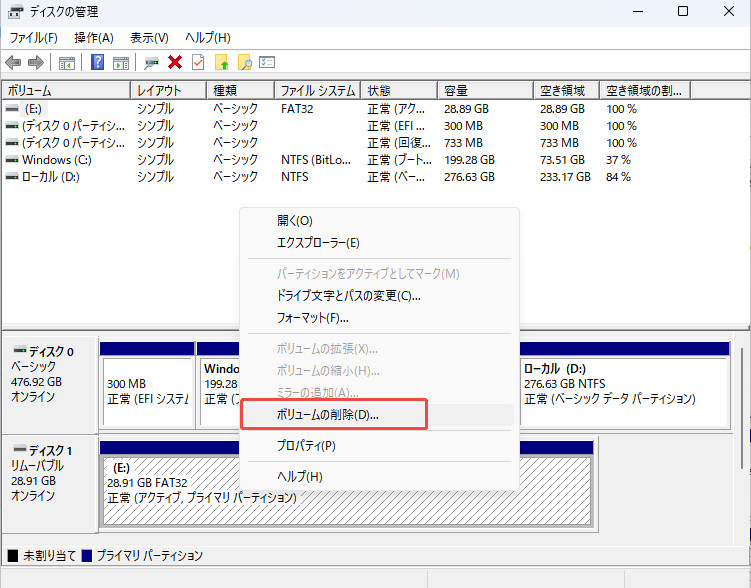Open the 表示(V) menu
Image resolution: width=751 pixels, height=588 pixels.
click(x=149, y=37)
